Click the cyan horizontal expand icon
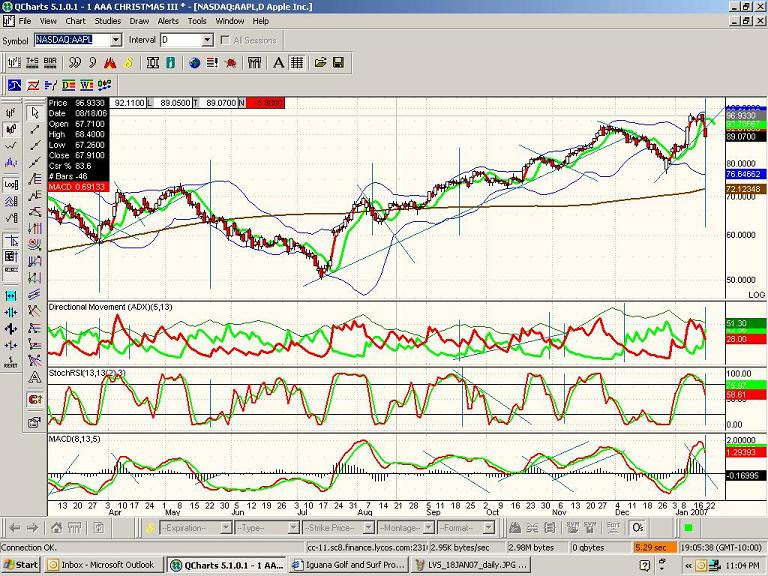The image size is (768, 576). [x=11, y=296]
